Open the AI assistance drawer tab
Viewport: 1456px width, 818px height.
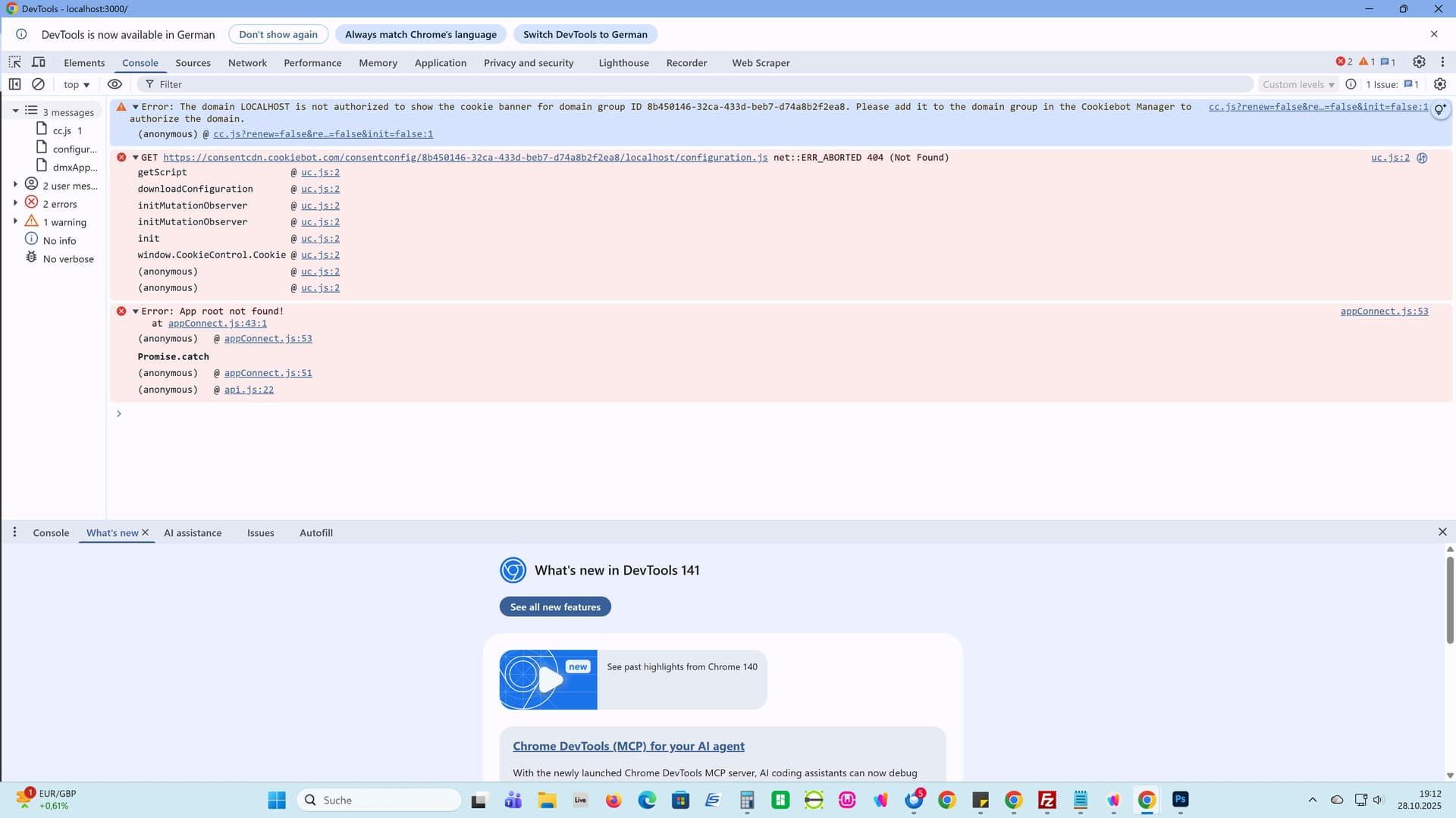193,533
